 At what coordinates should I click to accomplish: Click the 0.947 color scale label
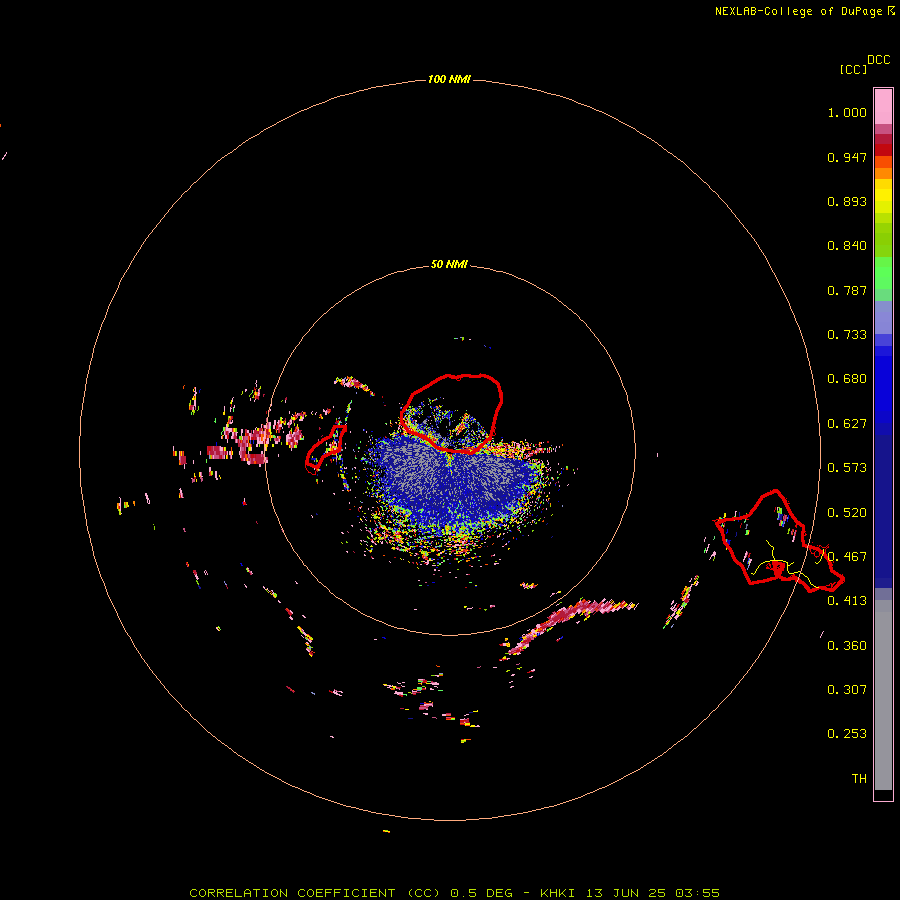[847, 157]
